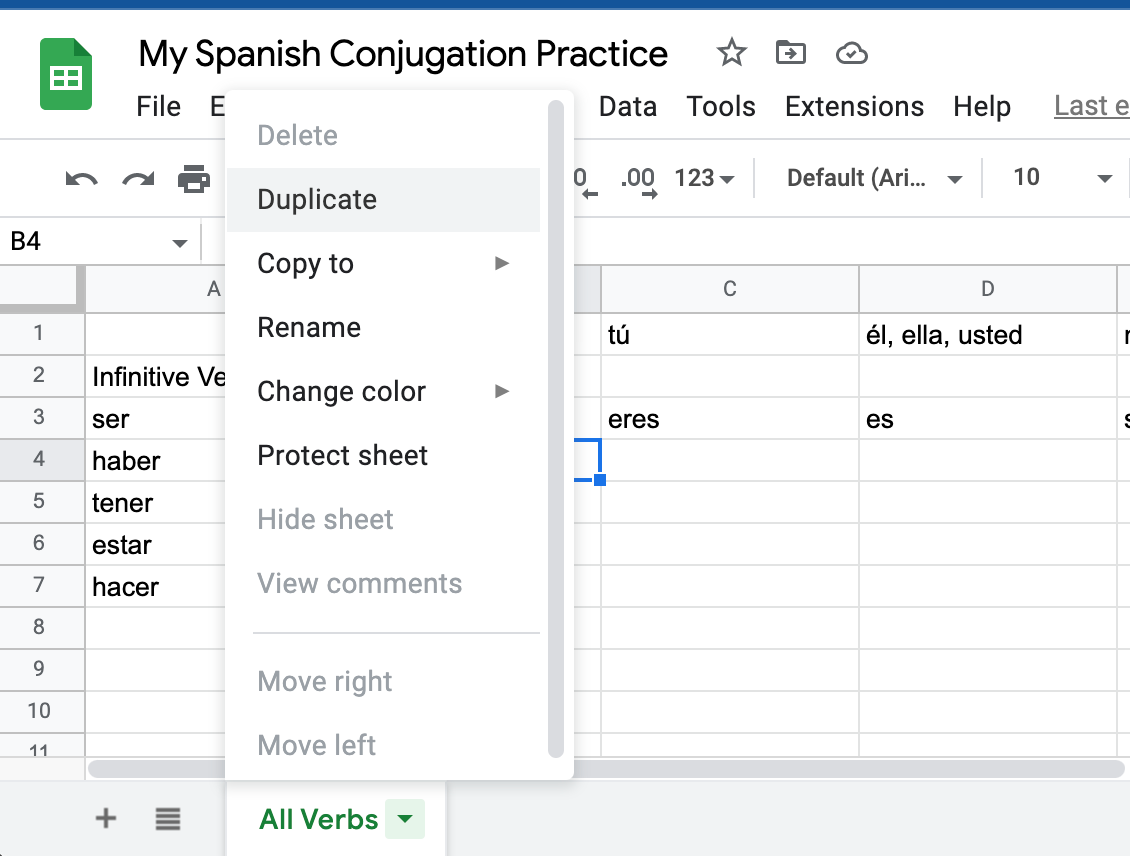The image size is (1130, 856).
Task: Check document save status via cloud icon
Action: click(x=851, y=54)
